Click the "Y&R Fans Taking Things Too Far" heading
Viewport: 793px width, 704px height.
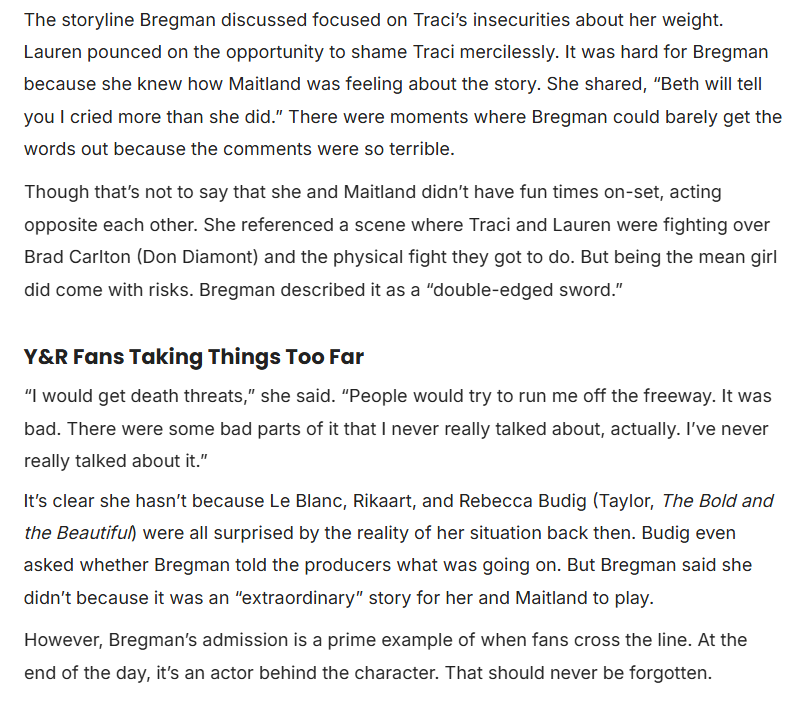[193, 357]
